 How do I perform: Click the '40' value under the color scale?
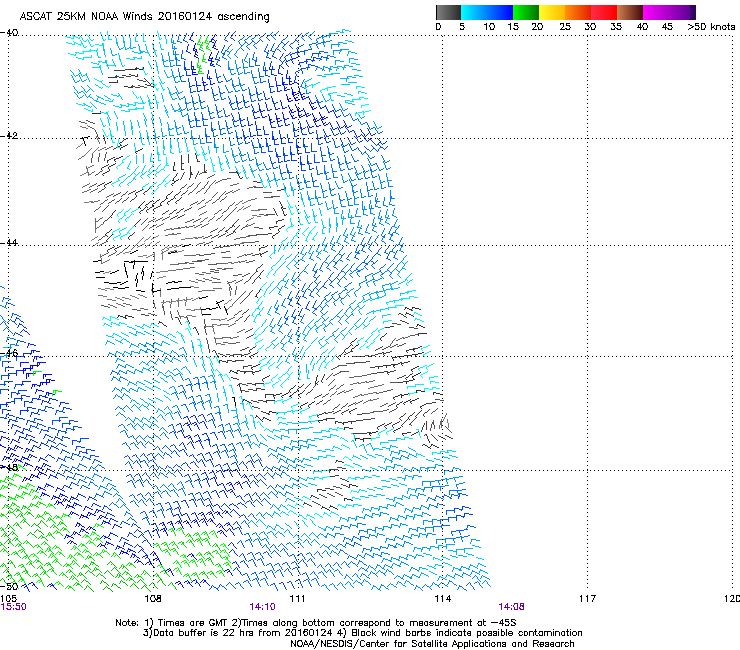pyautogui.click(x=642, y=27)
